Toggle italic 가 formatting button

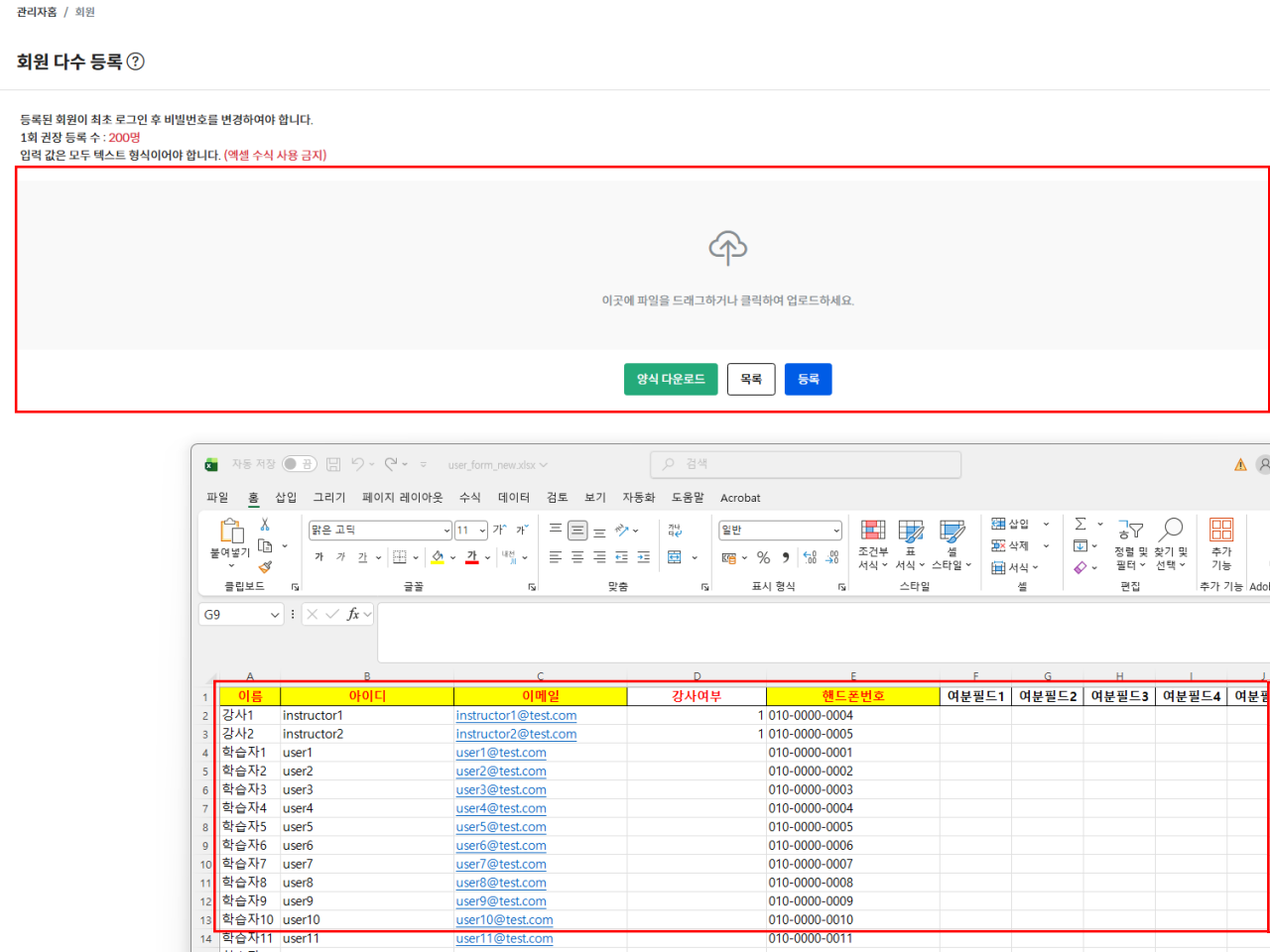pyautogui.click(x=340, y=557)
